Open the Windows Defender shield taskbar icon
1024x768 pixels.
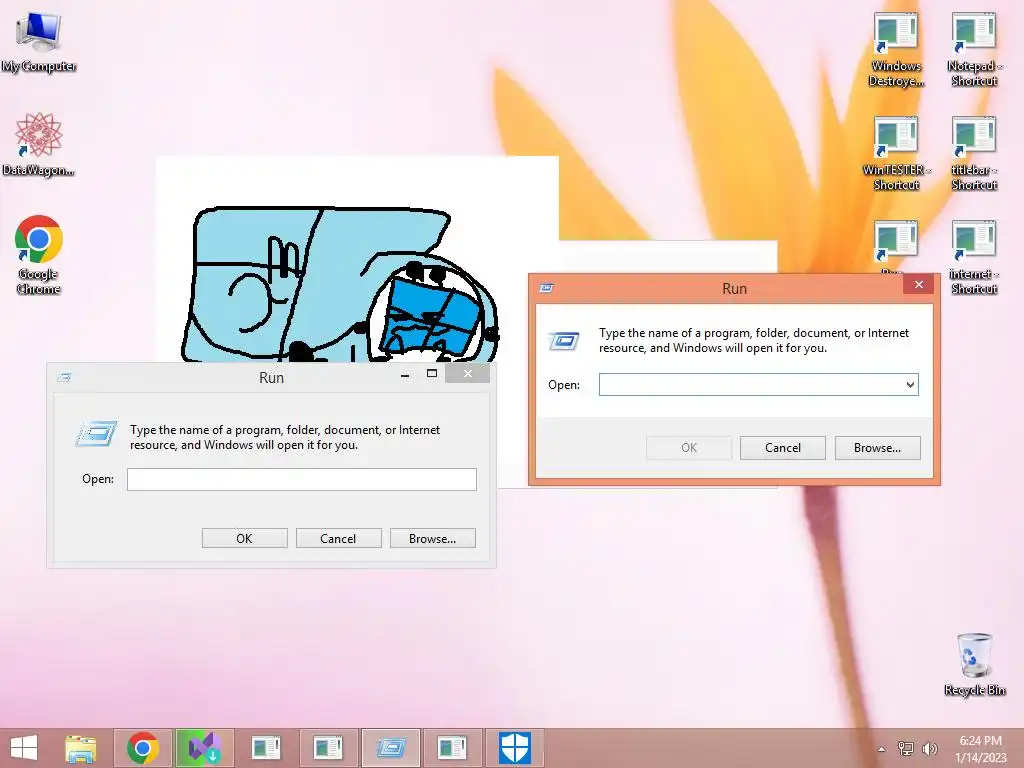pos(515,748)
